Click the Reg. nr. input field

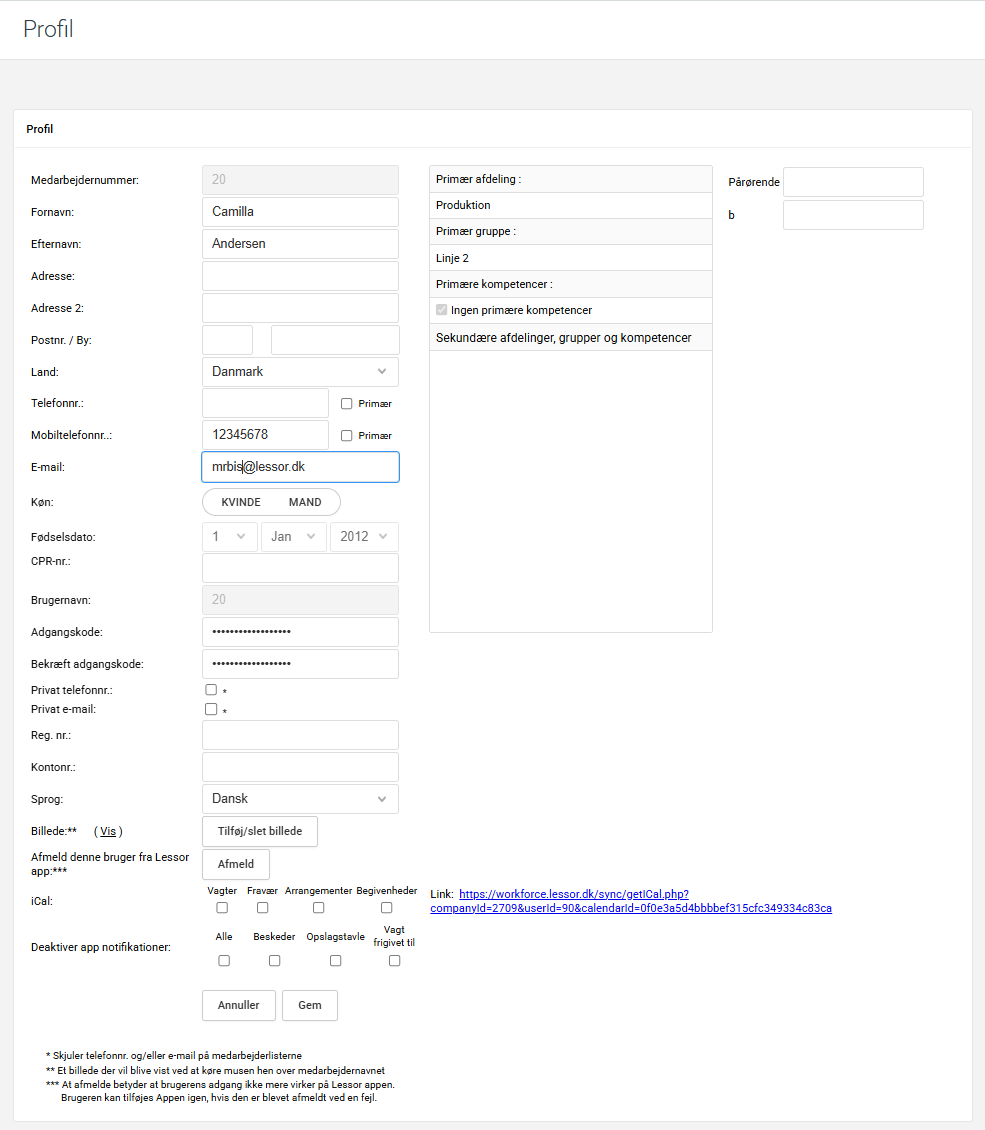pyautogui.click(x=300, y=735)
